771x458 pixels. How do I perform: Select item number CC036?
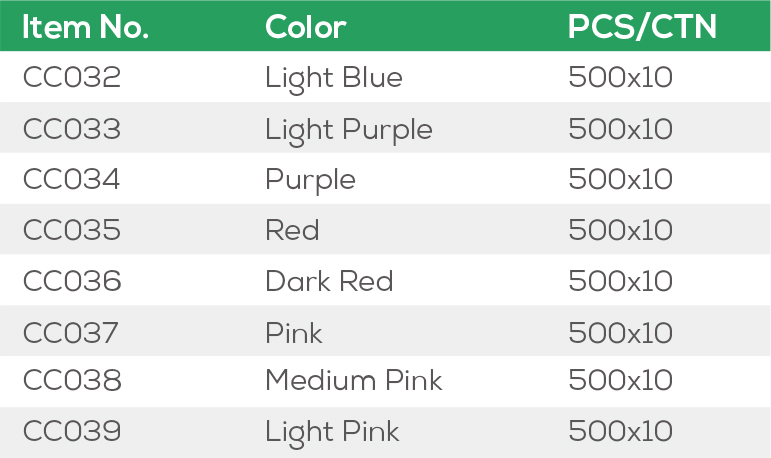(72, 281)
